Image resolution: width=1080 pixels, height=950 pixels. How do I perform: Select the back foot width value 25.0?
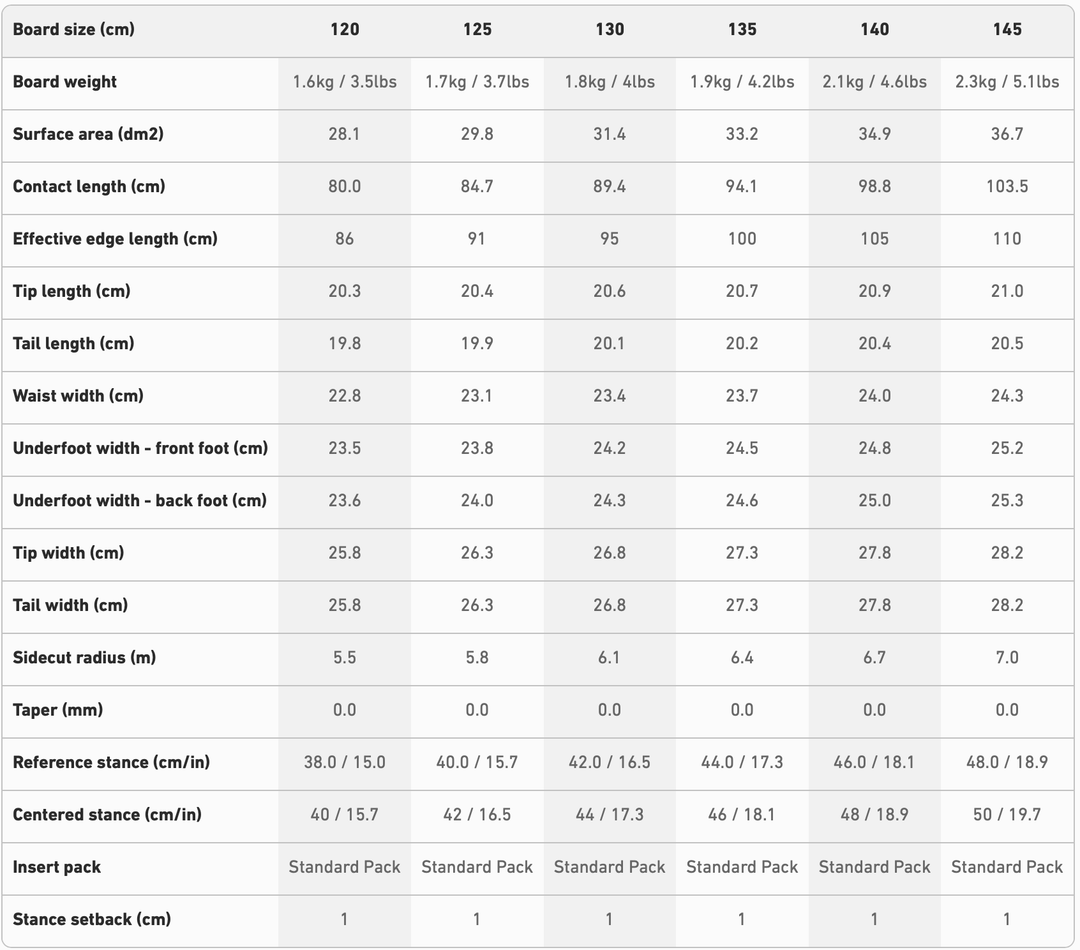pyautogui.click(x=874, y=500)
